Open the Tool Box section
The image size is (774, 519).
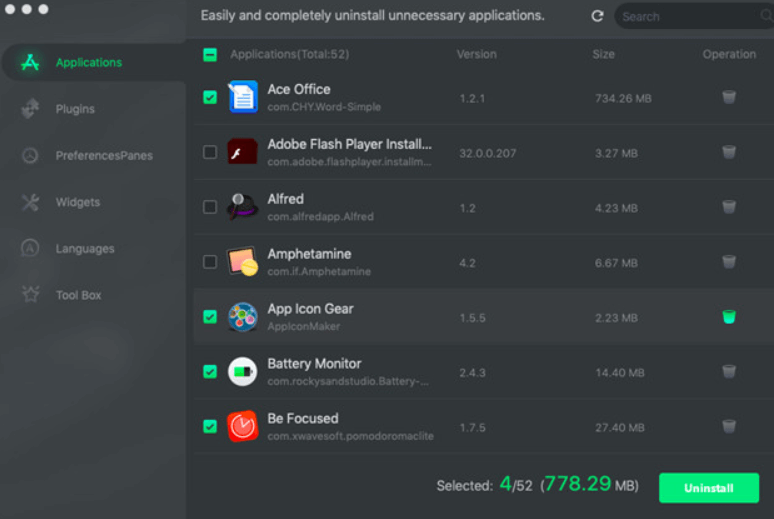coord(78,295)
